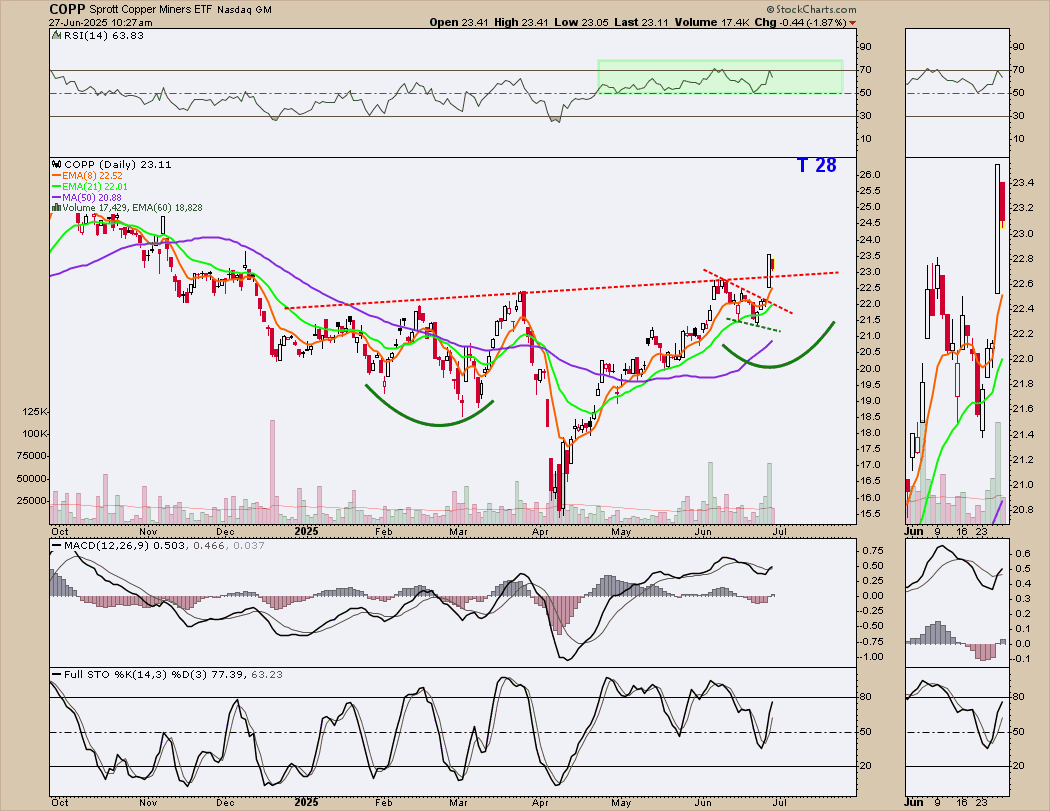The height and width of the screenshot is (811, 1050).
Task: Click the RSI mountain icon beside RSI(14)
Action: pos(56,35)
